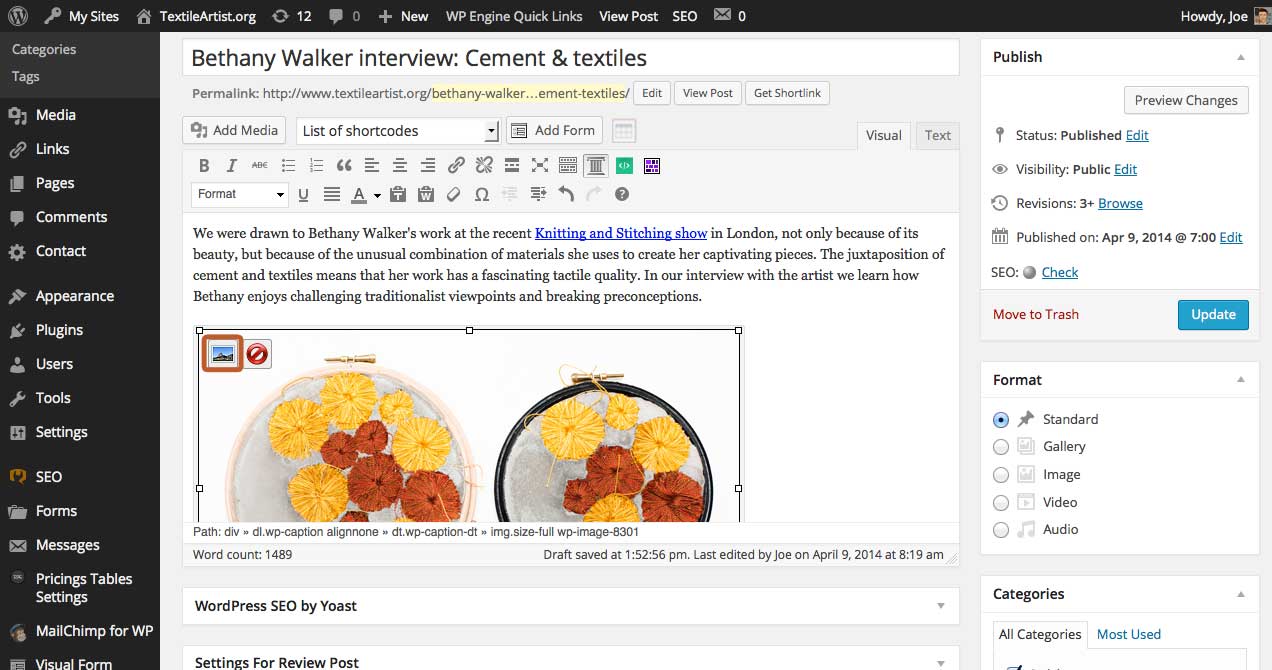The width and height of the screenshot is (1272, 670).
Task: Paste from Word icon
Action: point(426,194)
